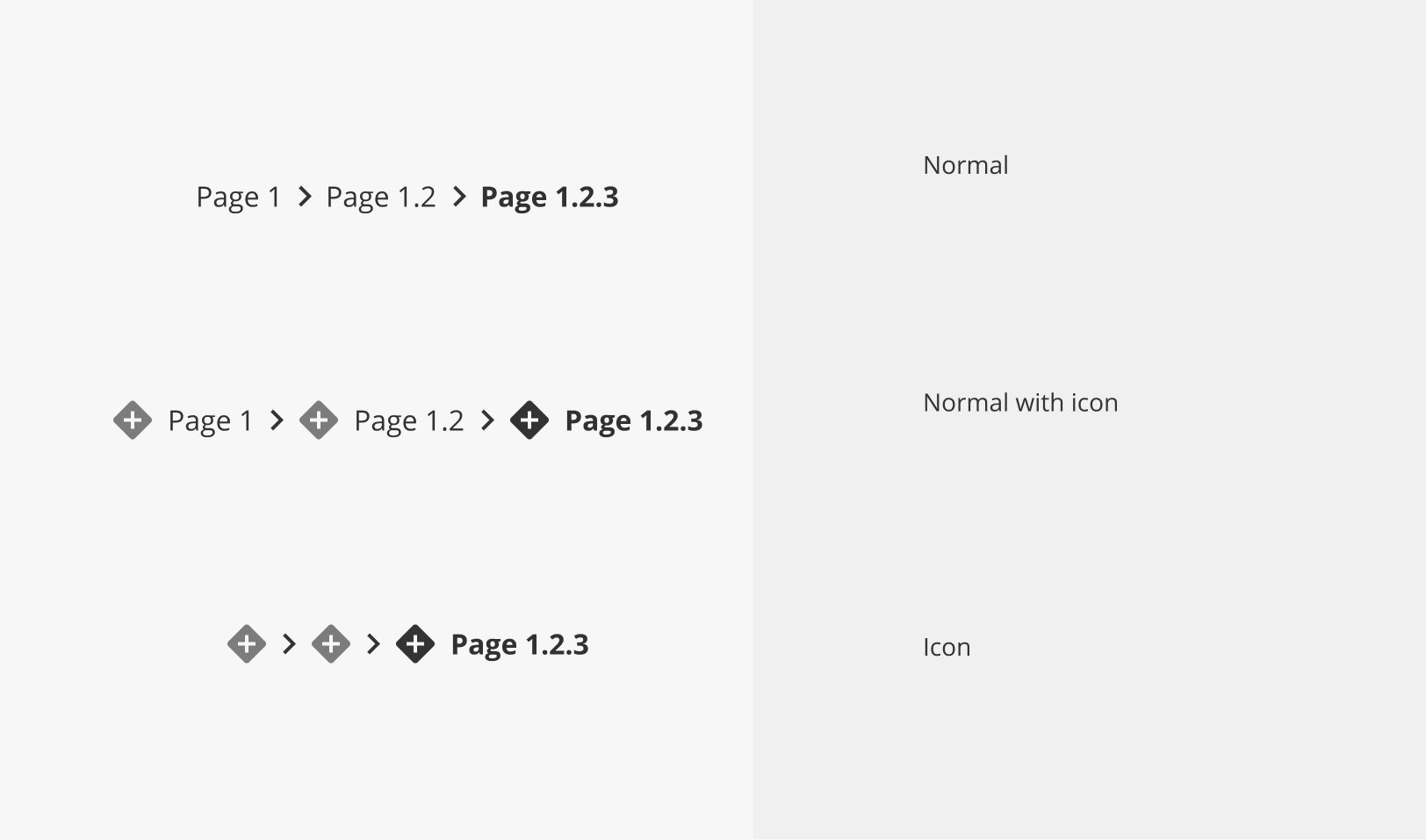Click first chevron in icon-only breadcrumb

click(289, 644)
